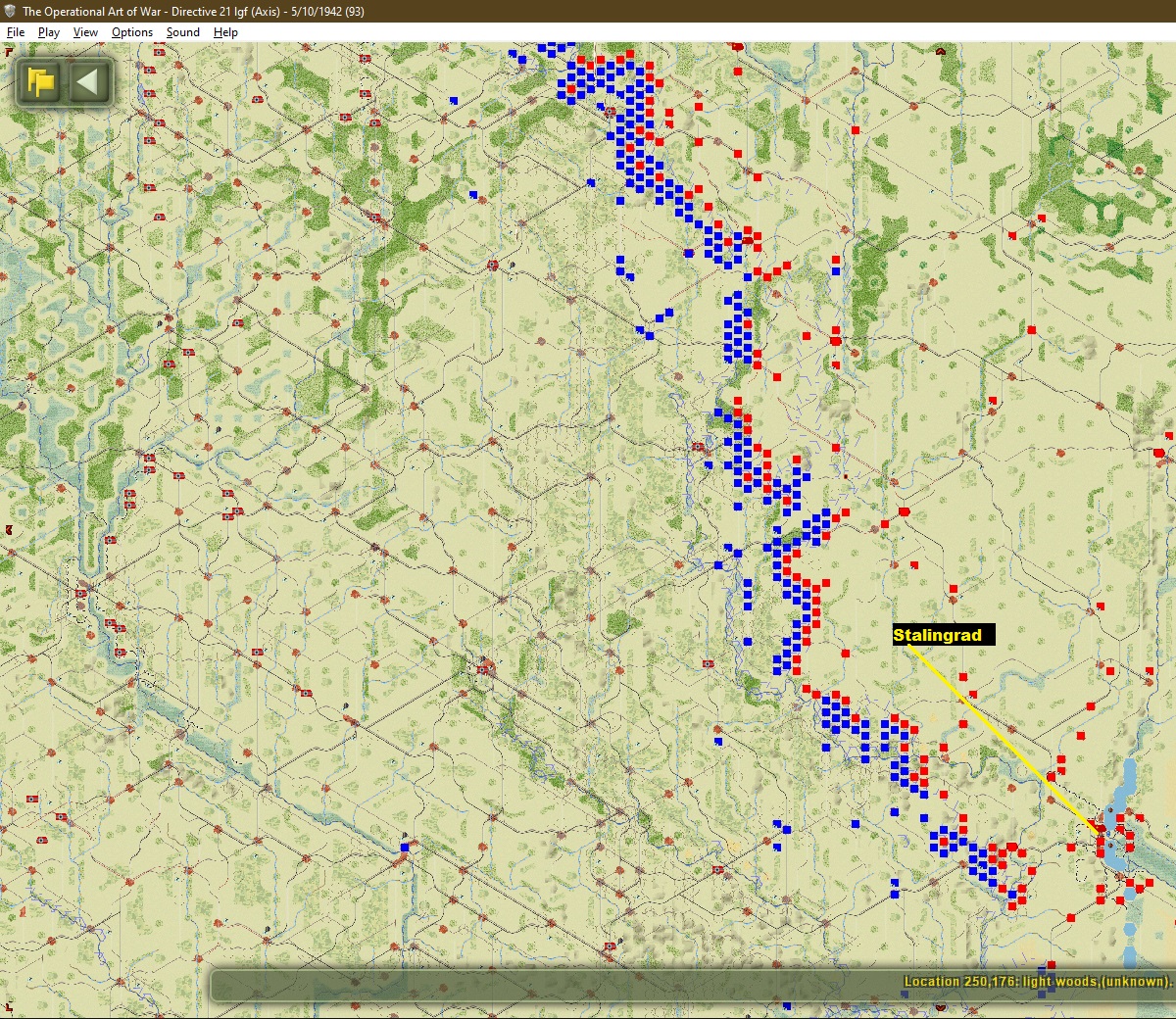Open the Help menu
This screenshot has height=1019, width=1176.
pyautogui.click(x=226, y=32)
